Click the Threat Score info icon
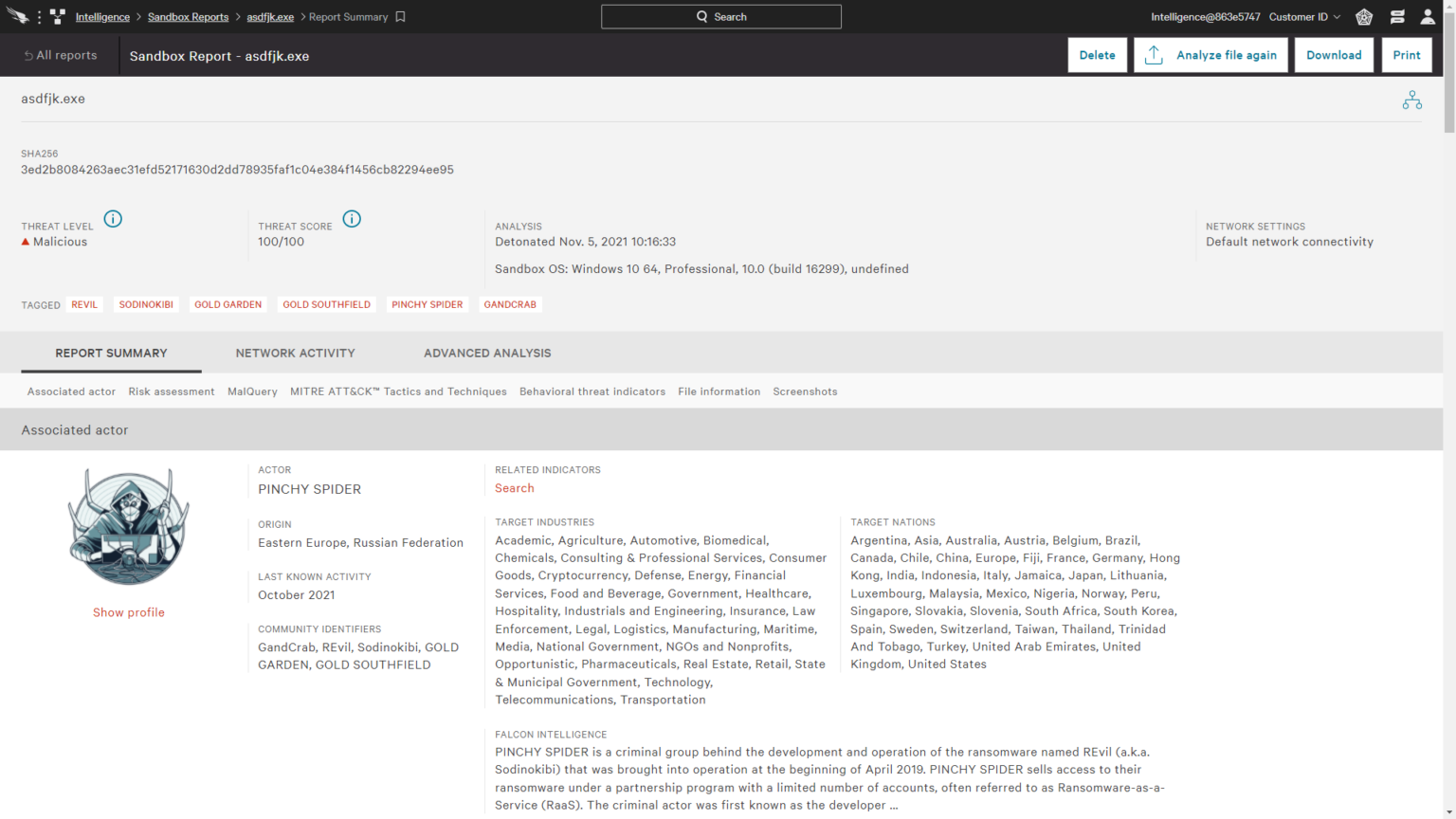Screen dimensions: 1456x819 (x=352, y=218)
